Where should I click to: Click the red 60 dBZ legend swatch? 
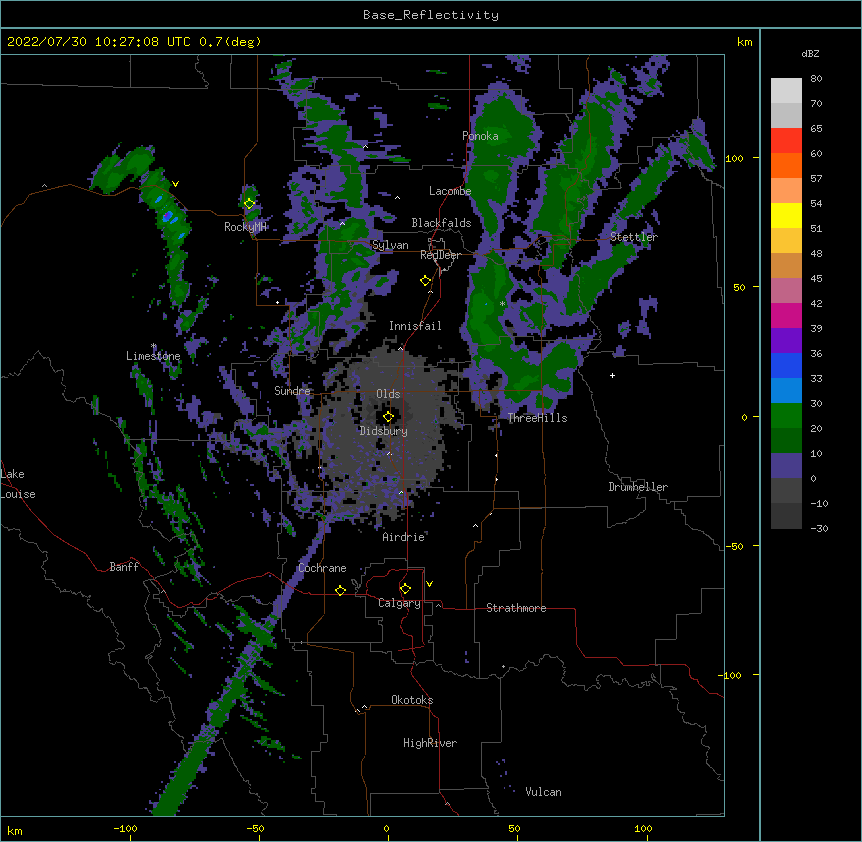click(786, 141)
